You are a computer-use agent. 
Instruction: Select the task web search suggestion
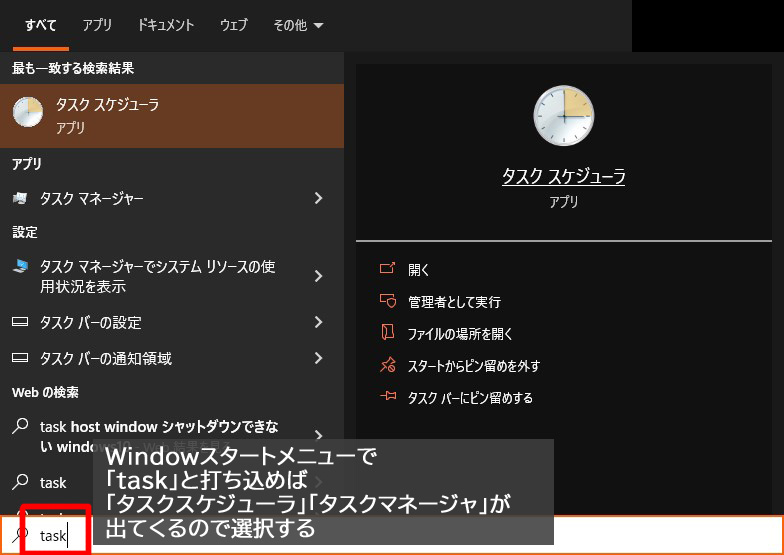coord(53,482)
